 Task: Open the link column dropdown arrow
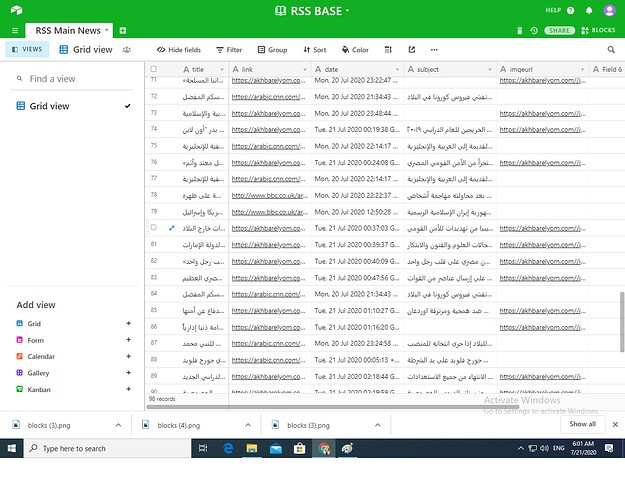pos(305,69)
